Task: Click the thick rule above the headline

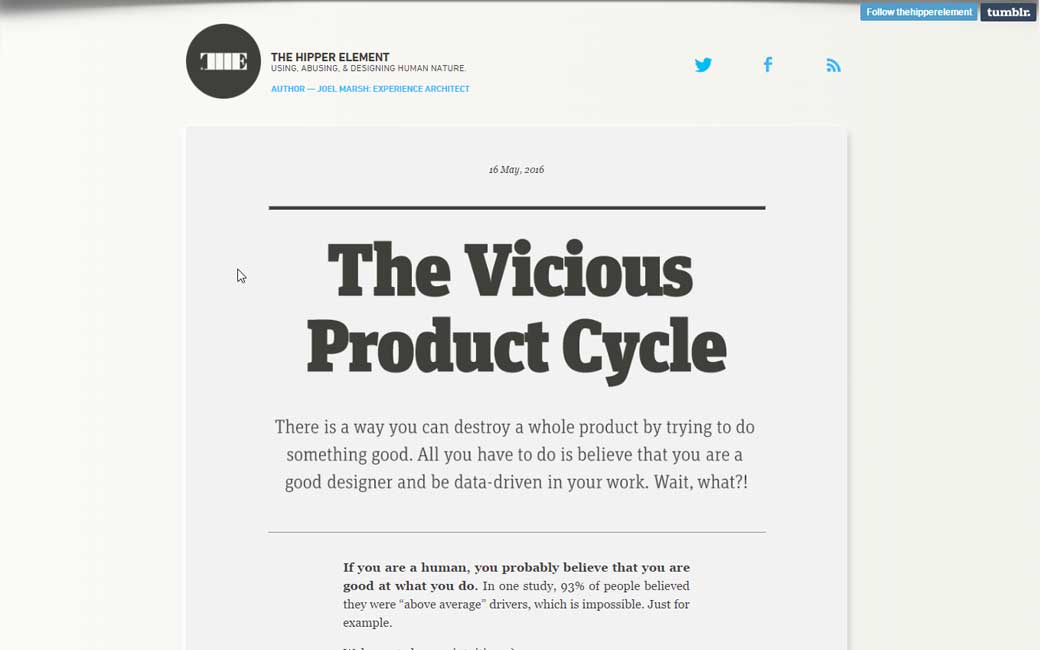Action: pyautogui.click(x=516, y=208)
